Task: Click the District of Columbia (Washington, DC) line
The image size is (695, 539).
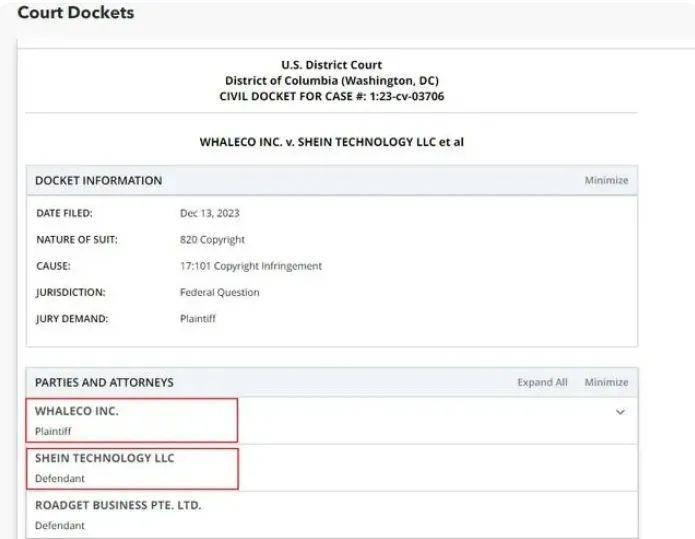Action: (x=332, y=81)
